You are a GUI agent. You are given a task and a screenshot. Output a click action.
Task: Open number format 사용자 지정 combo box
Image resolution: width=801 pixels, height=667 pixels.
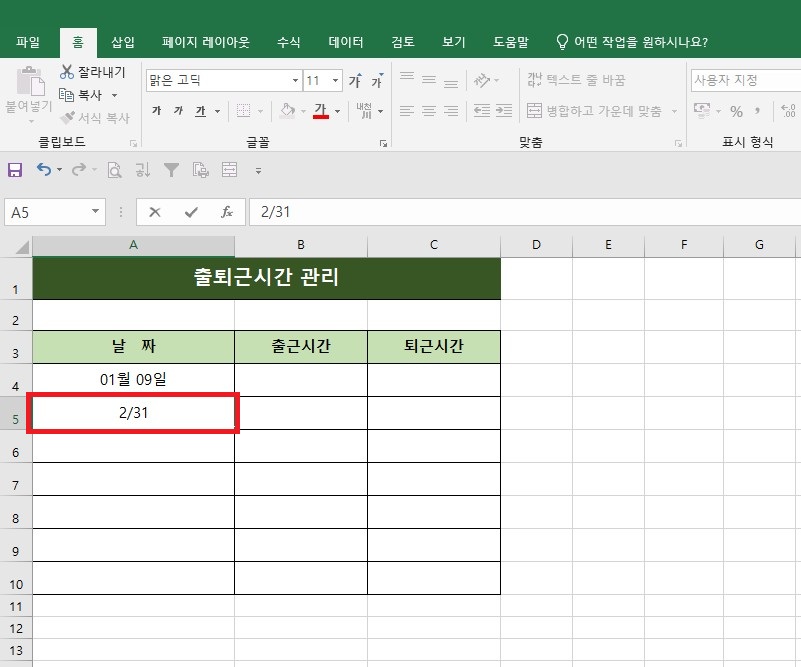[x=746, y=80]
